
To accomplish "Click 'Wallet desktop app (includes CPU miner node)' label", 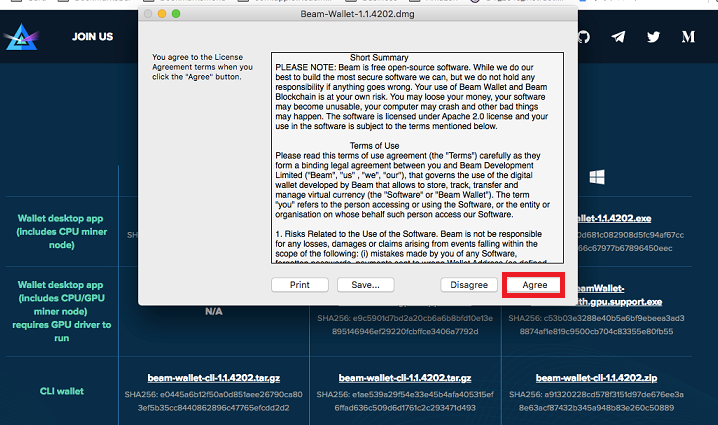I will pos(62,232).
